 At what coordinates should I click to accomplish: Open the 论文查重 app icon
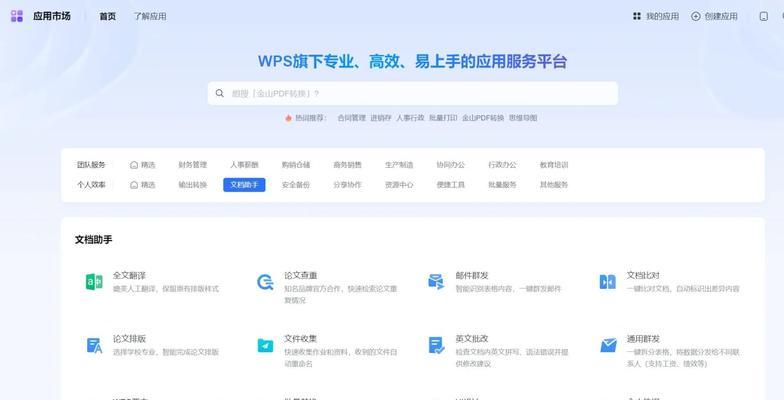pyautogui.click(x=265, y=282)
